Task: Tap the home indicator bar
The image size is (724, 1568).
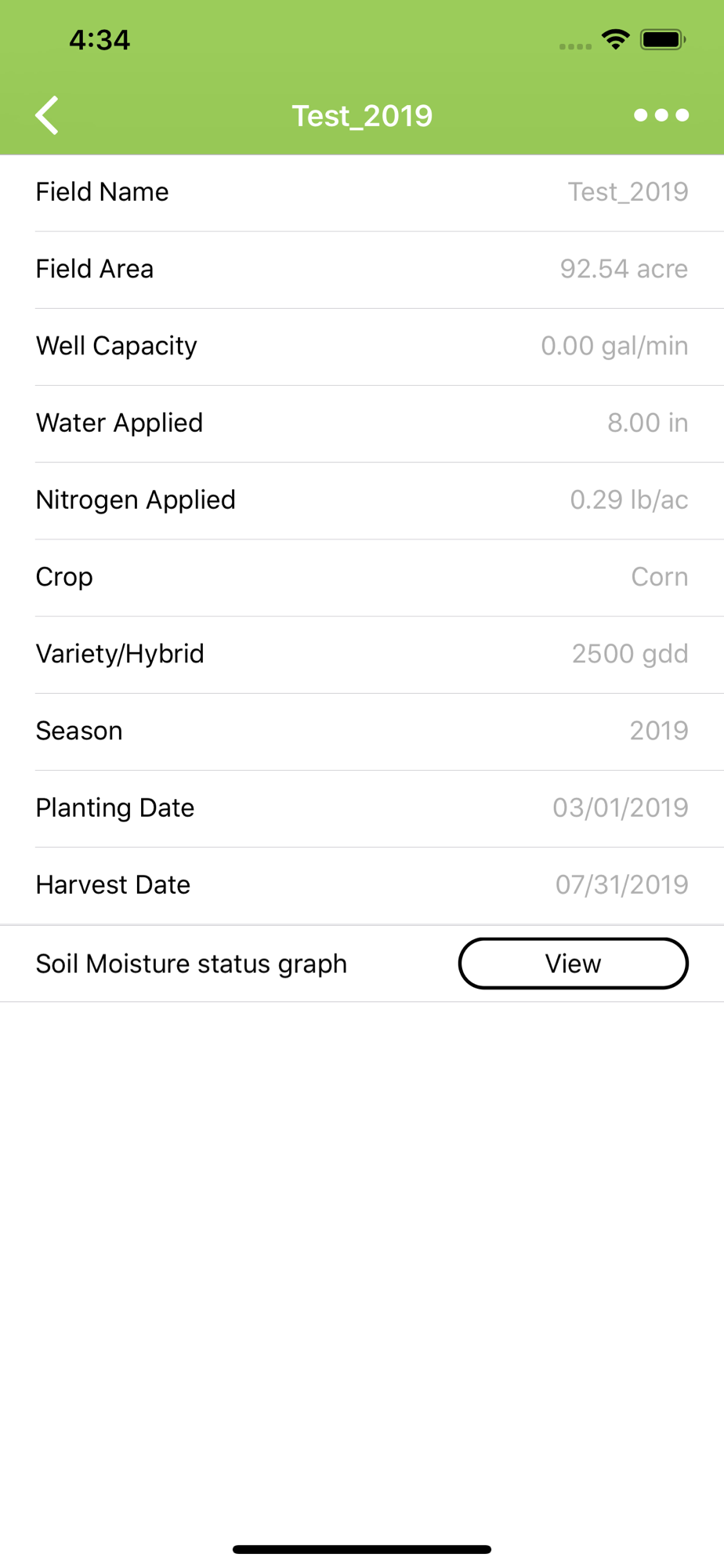Action: (x=362, y=1549)
